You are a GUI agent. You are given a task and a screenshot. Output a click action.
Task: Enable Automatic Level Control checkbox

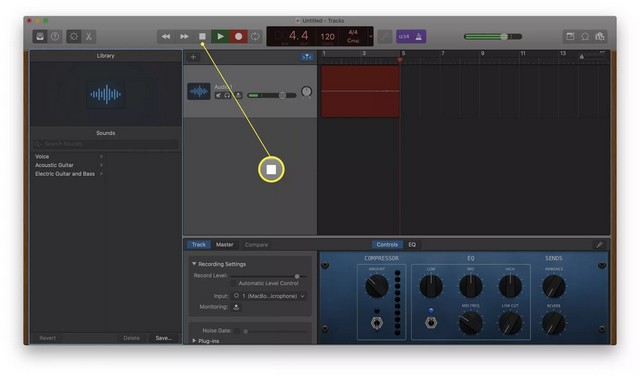click(234, 283)
